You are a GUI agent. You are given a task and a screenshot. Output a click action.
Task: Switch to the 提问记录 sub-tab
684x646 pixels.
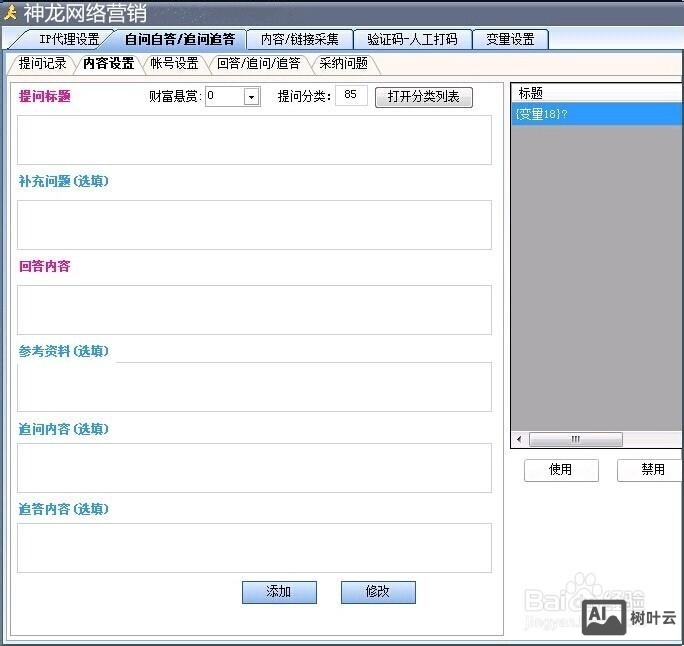(42, 64)
